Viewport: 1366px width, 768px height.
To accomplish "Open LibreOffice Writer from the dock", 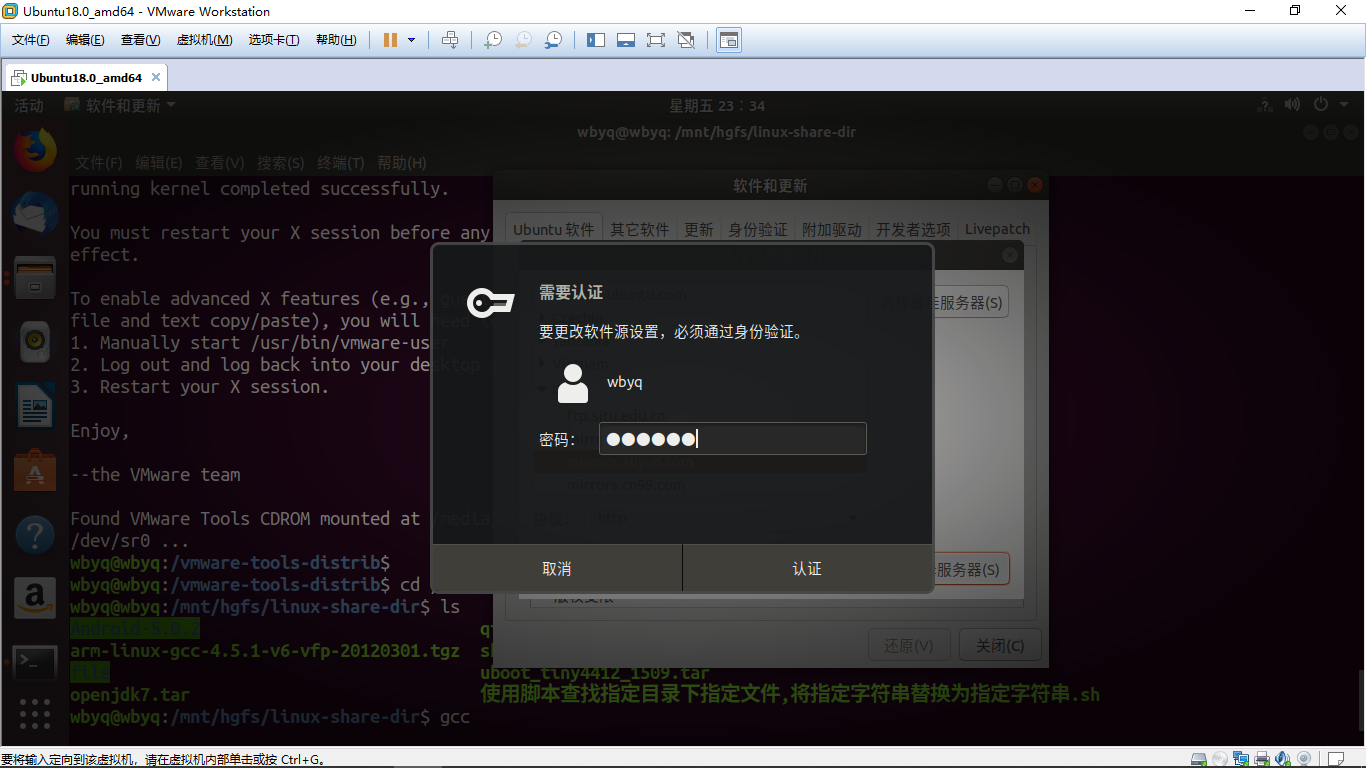I will (35, 407).
